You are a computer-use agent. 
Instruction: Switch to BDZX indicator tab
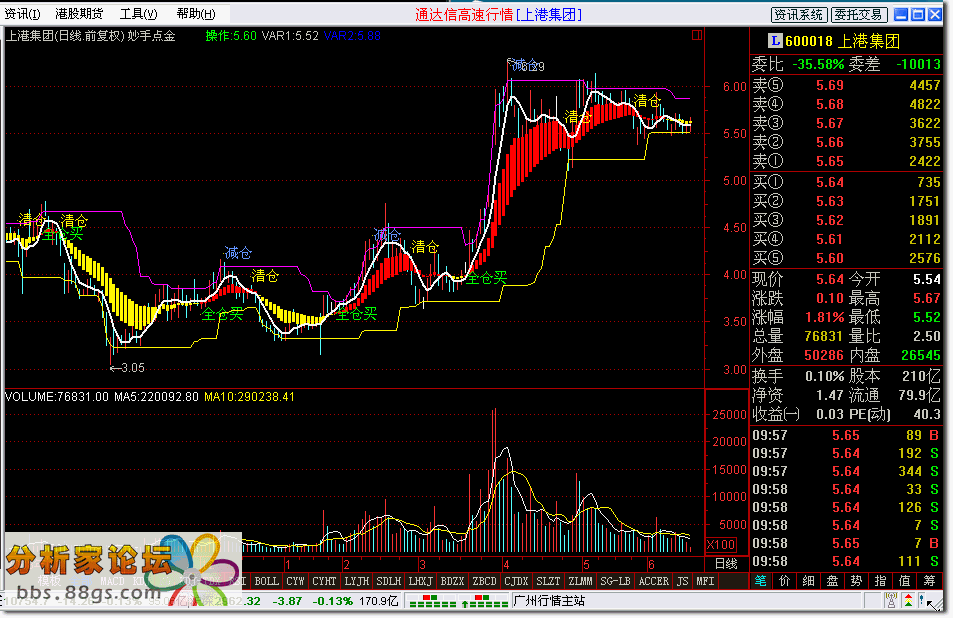[452, 582]
